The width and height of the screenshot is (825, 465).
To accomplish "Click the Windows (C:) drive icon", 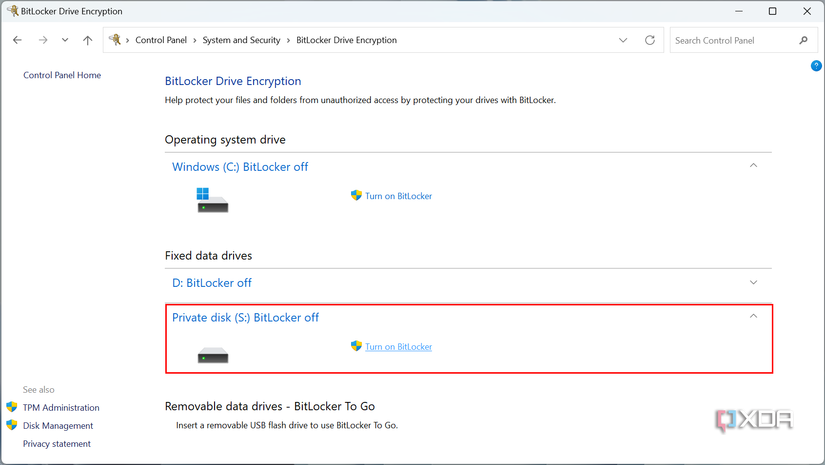I will pos(212,200).
